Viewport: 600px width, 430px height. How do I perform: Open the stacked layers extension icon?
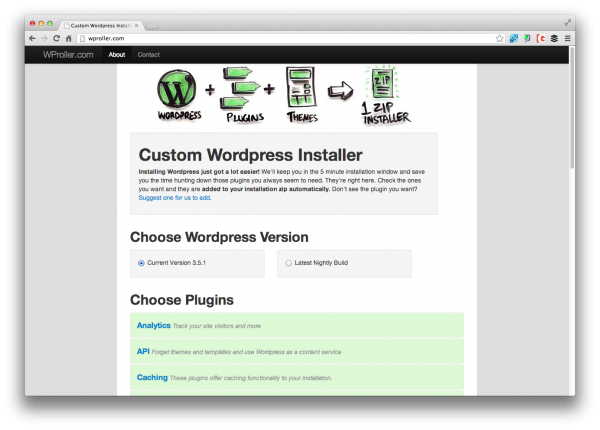[x=554, y=38]
